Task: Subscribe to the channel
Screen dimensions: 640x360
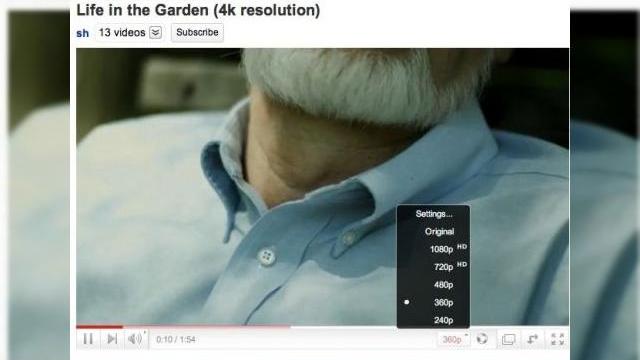Action: [197, 32]
